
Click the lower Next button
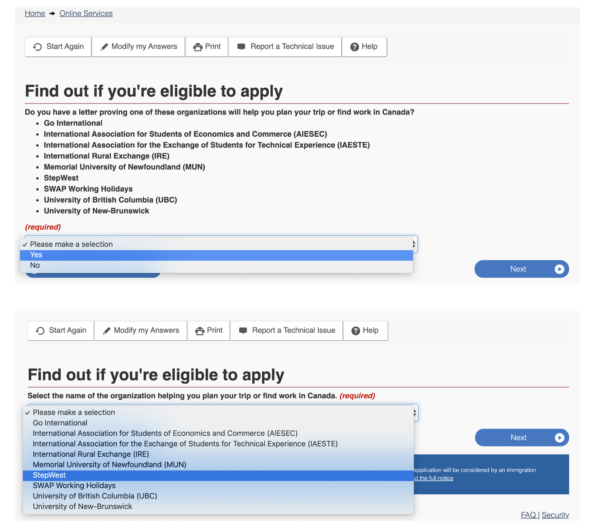tap(522, 438)
